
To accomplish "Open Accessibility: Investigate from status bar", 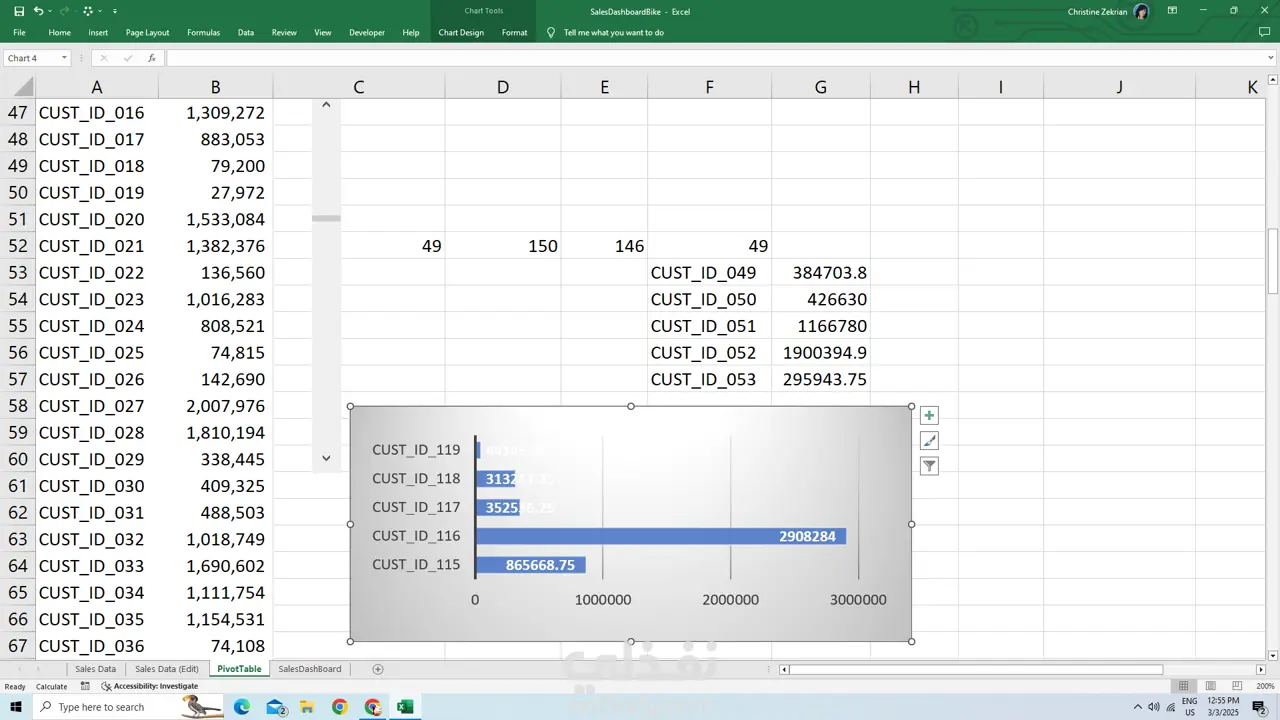I will click(149, 686).
